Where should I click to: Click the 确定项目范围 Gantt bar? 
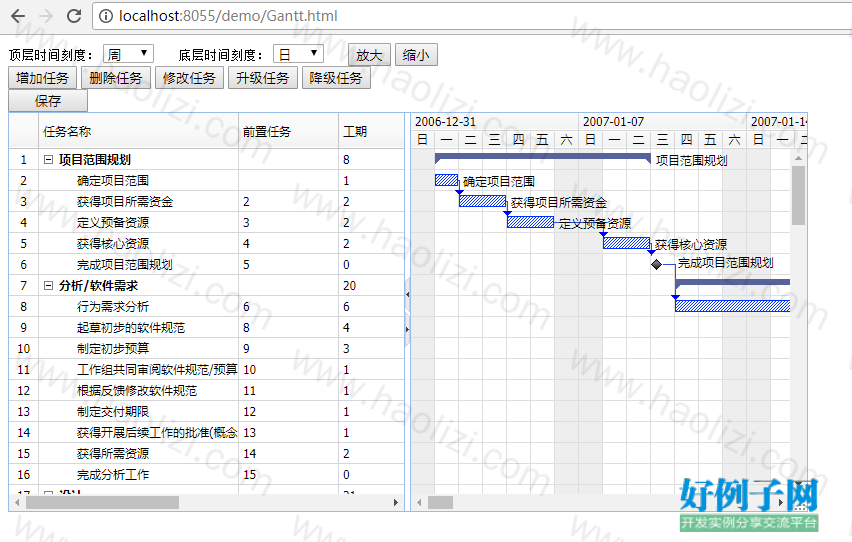447,180
